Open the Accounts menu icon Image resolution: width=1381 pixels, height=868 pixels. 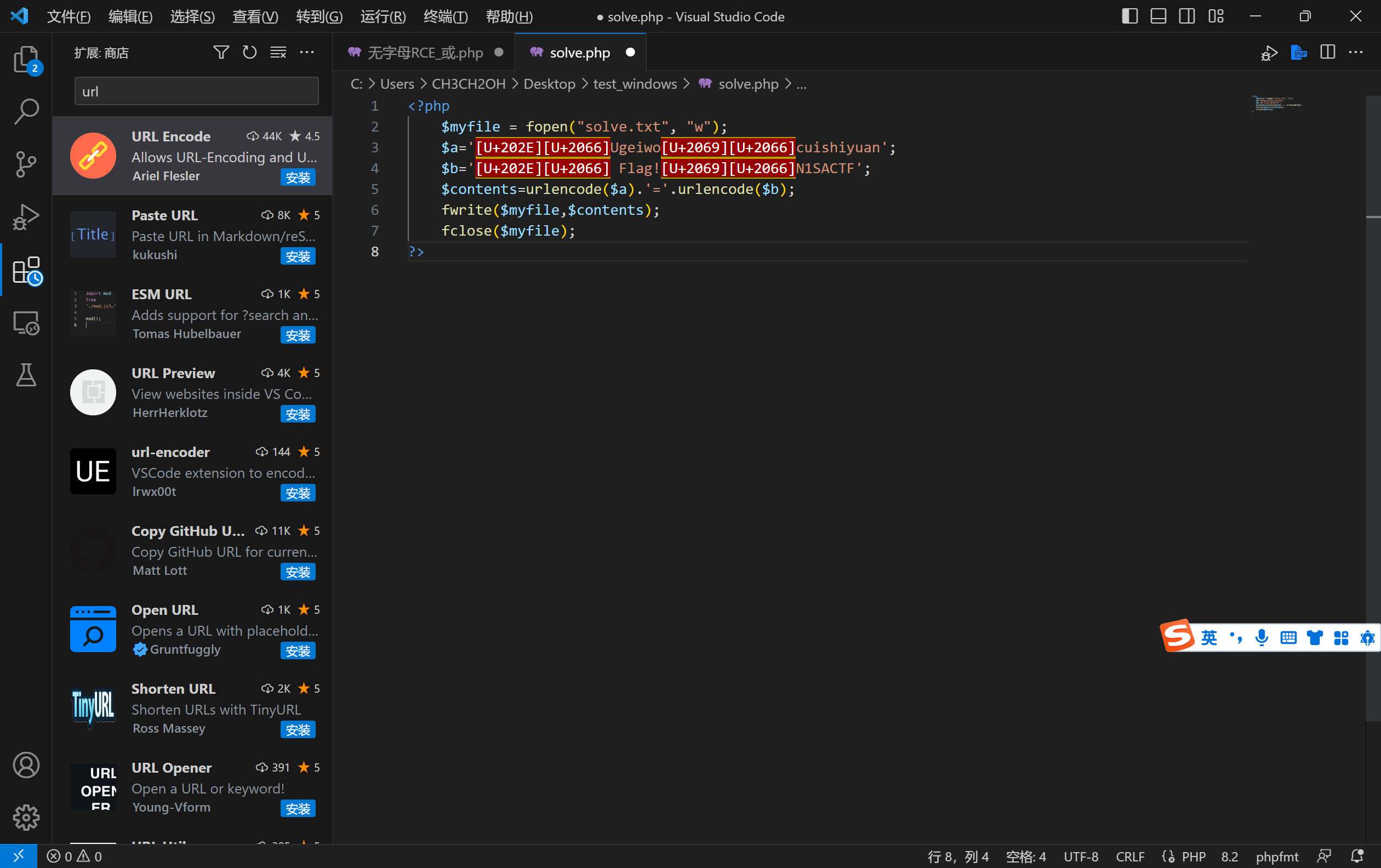[x=26, y=766]
